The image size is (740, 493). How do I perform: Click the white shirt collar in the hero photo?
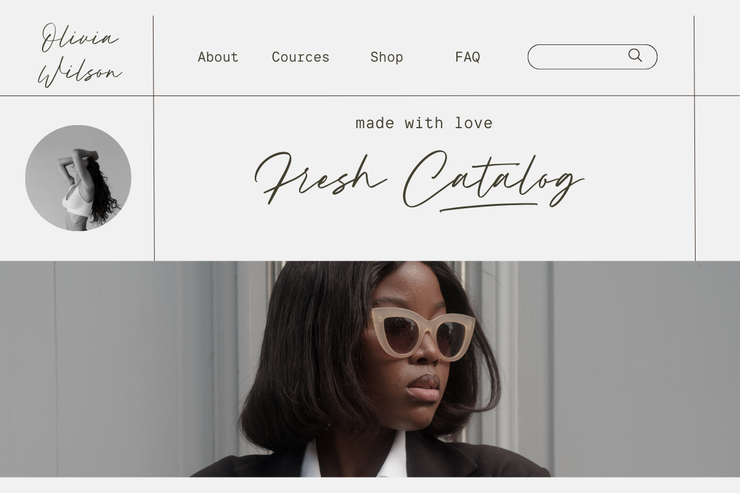click(x=352, y=457)
